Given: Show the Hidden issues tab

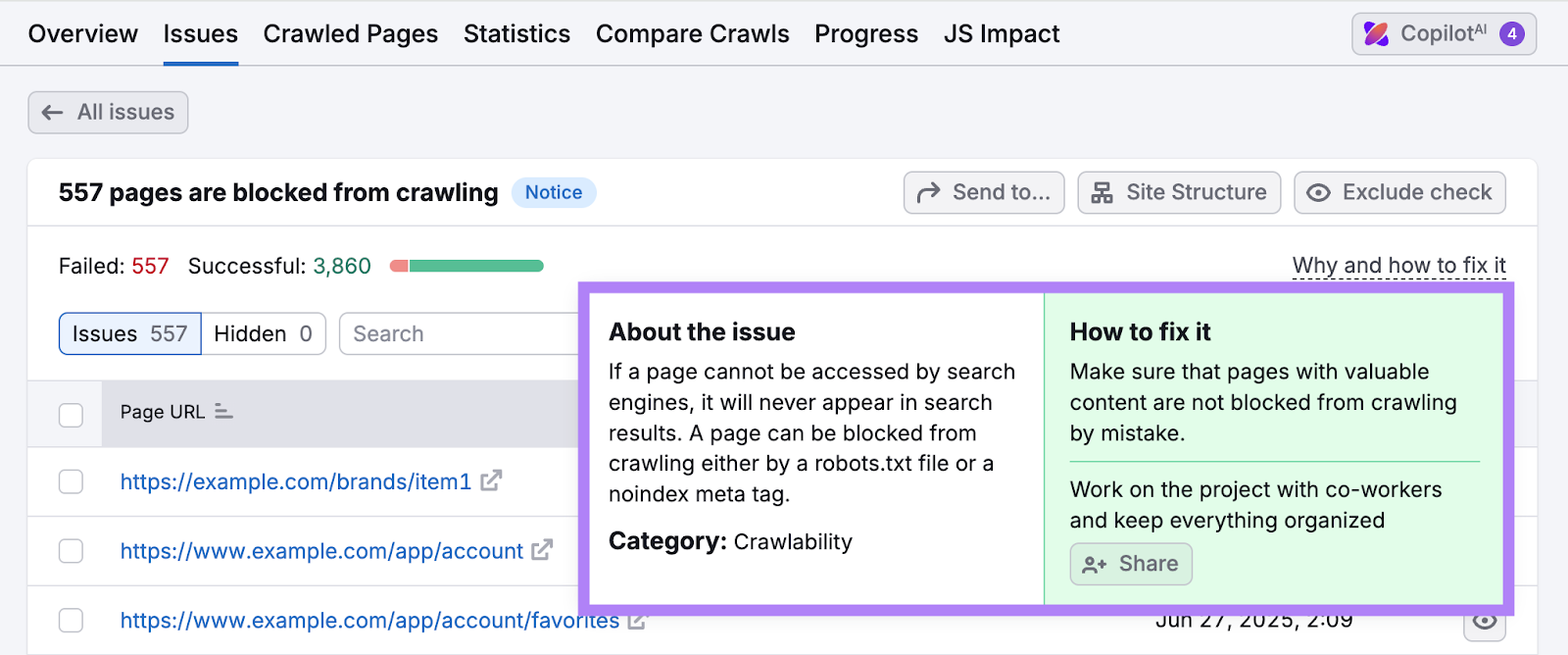Looking at the screenshot, I should pyautogui.click(x=262, y=333).
